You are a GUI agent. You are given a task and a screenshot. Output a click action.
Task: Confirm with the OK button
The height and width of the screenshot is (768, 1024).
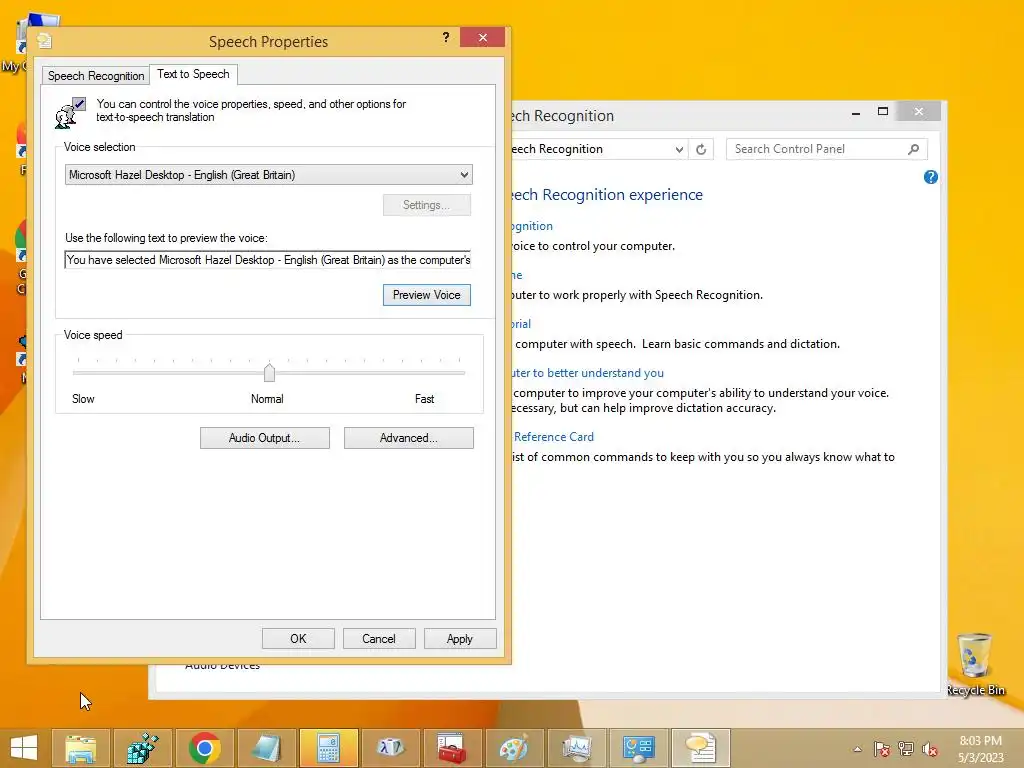[x=298, y=639]
